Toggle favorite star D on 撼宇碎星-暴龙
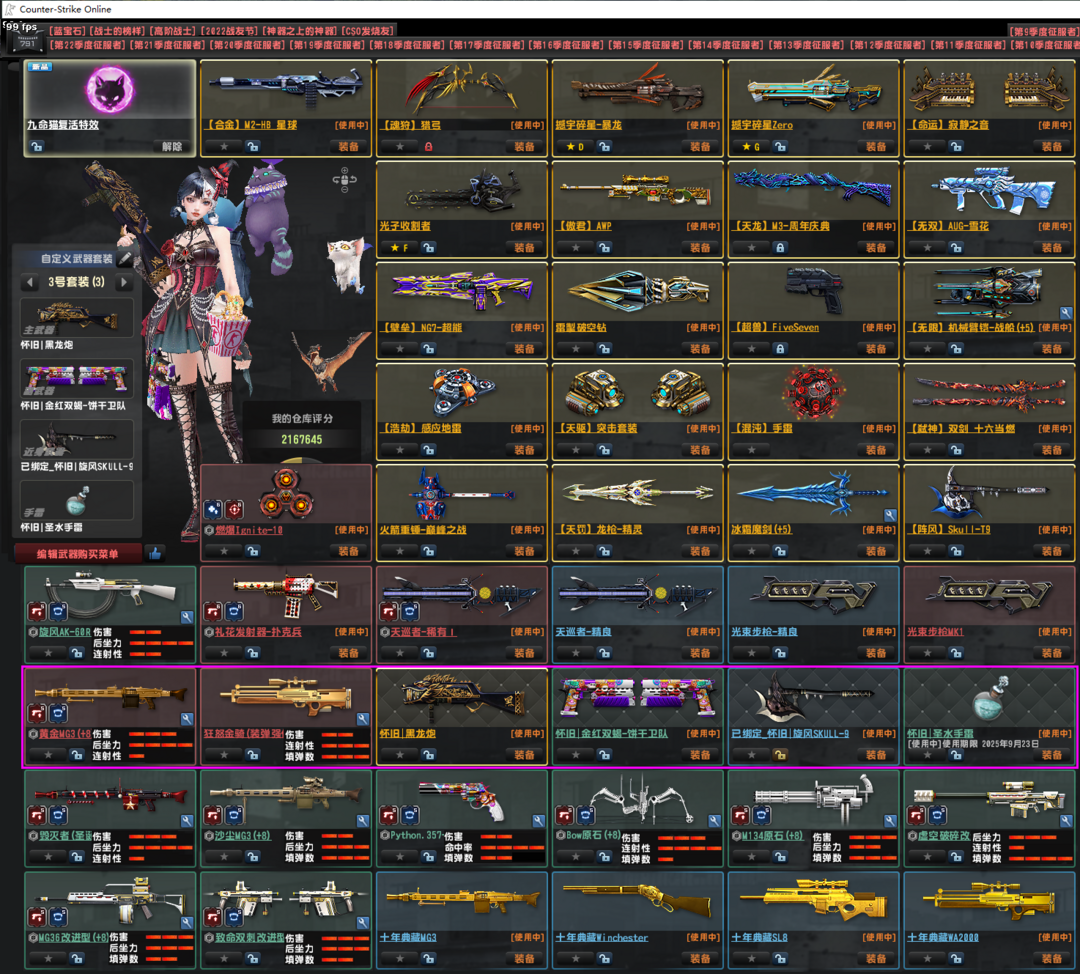This screenshot has height=974, width=1080. [x=575, y=147]
